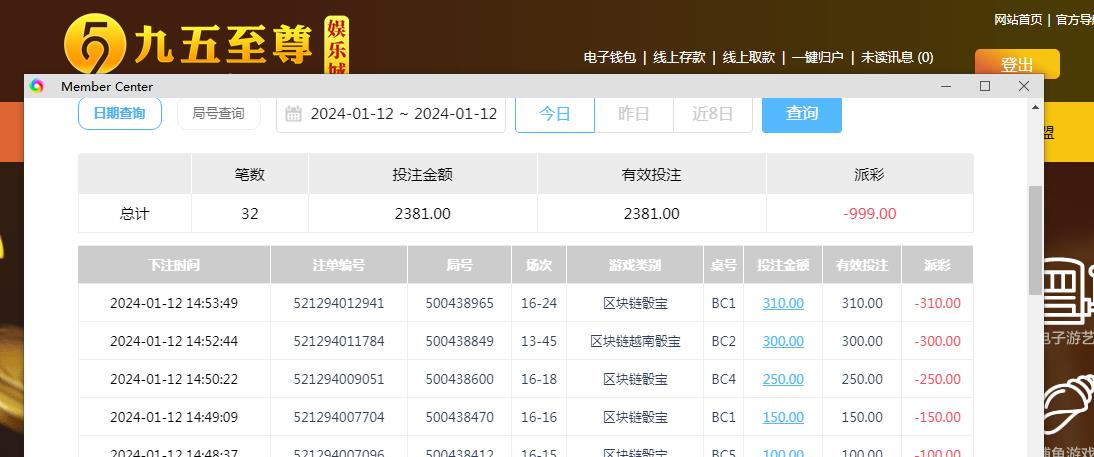Minimize the Member Center window
The height and width of the screenshot is (457, 1094).
(x=946, y=86)
